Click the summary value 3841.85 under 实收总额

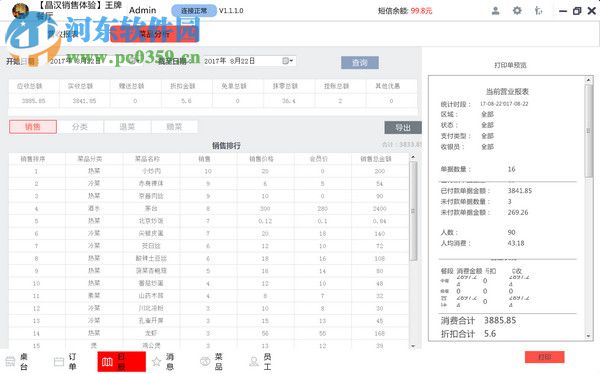tap(84, 101)
